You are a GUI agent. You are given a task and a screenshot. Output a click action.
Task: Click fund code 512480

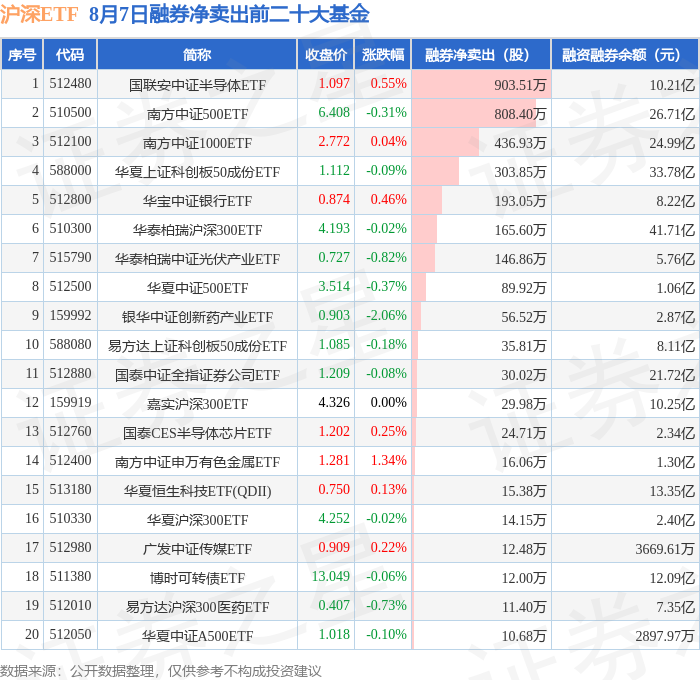(x=70, y=83)
